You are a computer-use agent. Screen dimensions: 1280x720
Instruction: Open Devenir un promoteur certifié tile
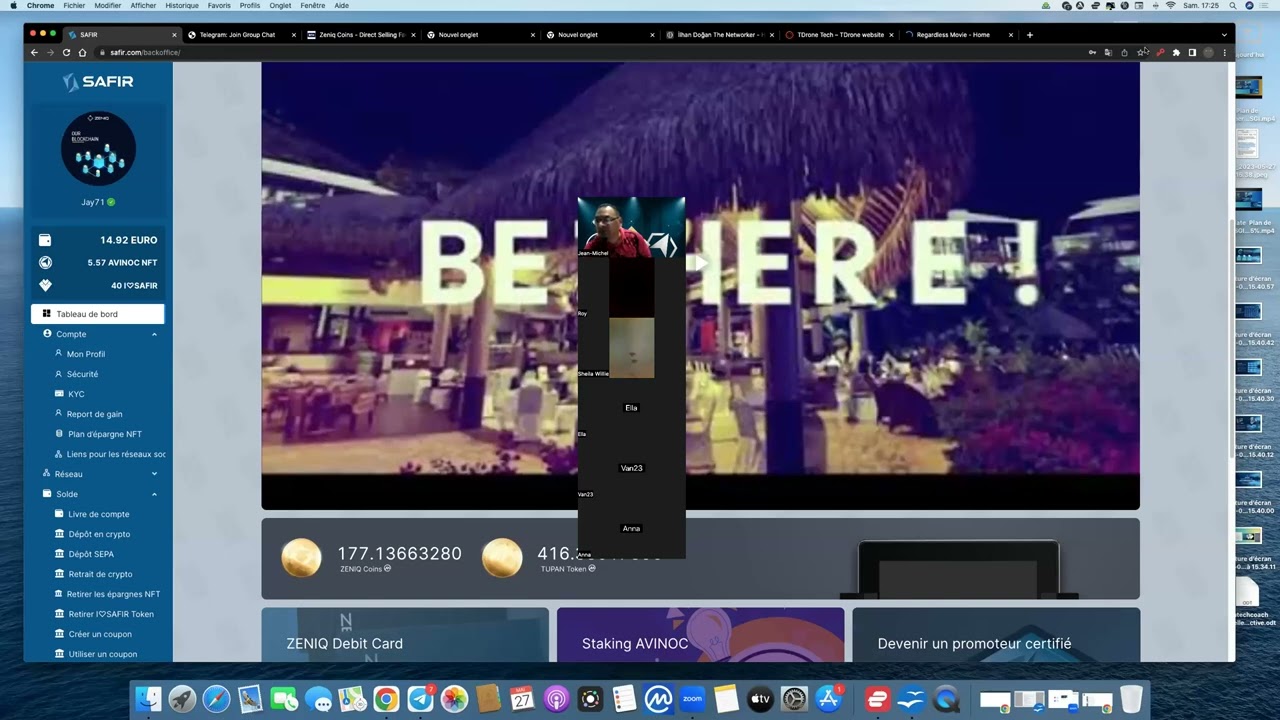(996, 634)
